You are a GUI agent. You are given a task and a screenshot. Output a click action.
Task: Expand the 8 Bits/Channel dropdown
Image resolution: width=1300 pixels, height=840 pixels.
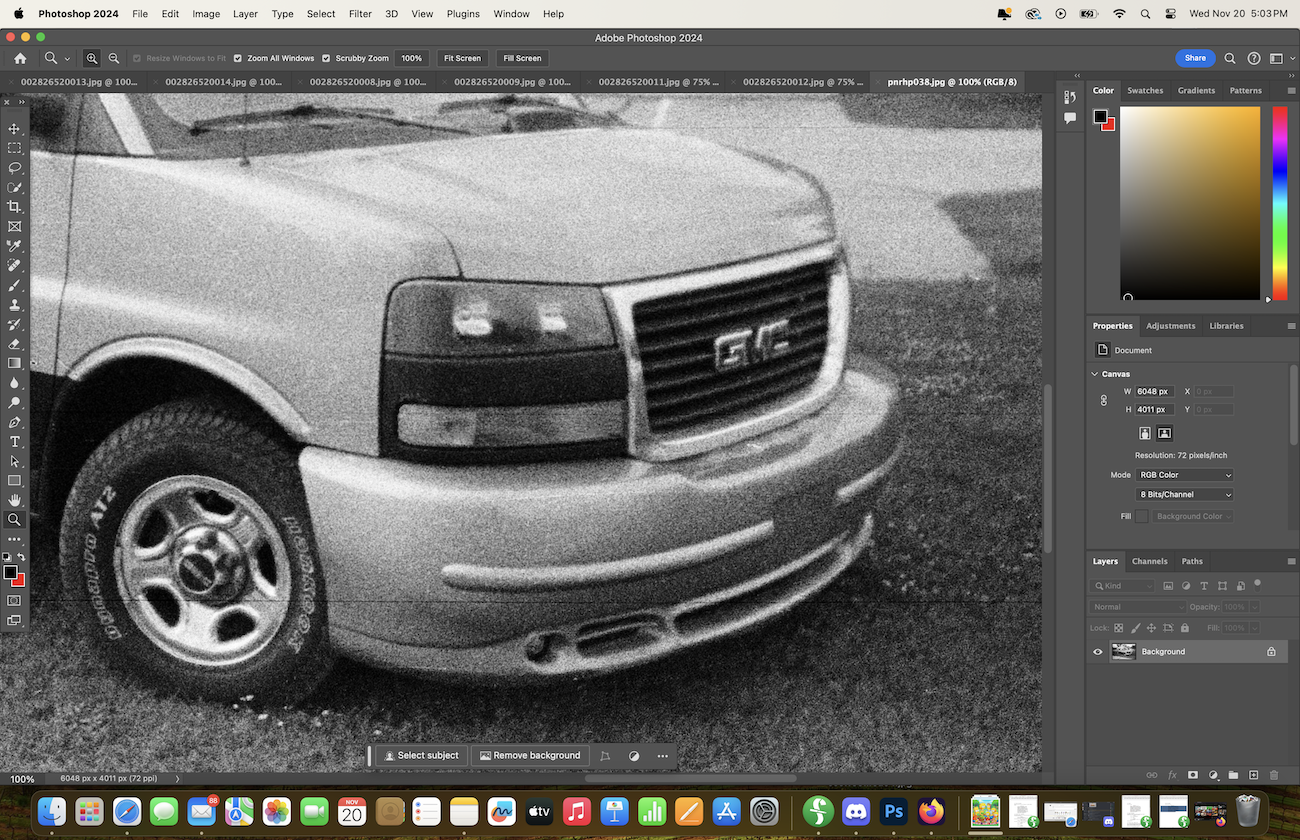point(1185,494)
